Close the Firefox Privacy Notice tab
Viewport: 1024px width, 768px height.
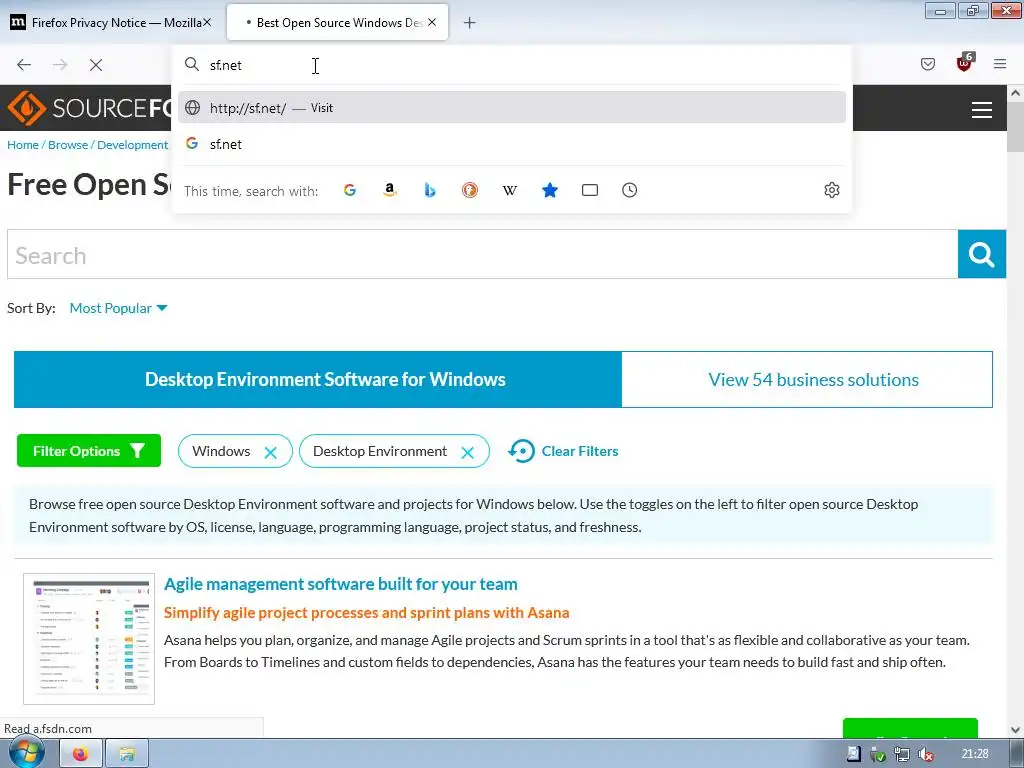click(x=207, y=22)
